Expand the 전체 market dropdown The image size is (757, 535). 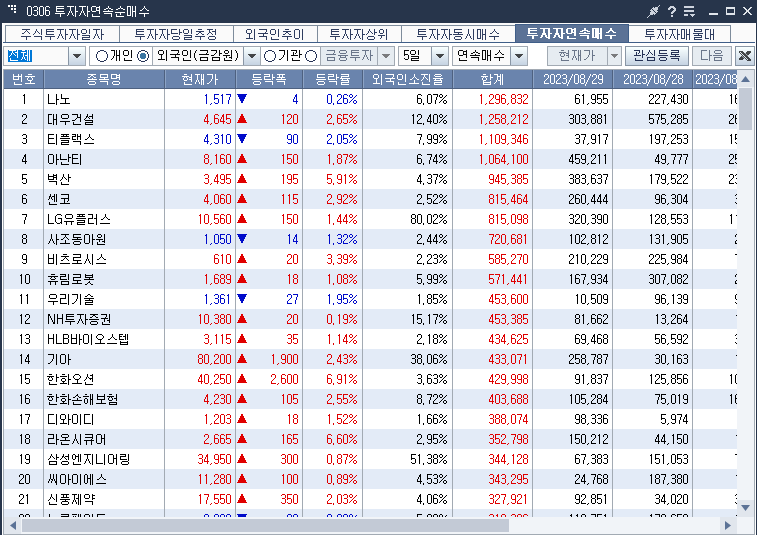click(x=77, y=56)
